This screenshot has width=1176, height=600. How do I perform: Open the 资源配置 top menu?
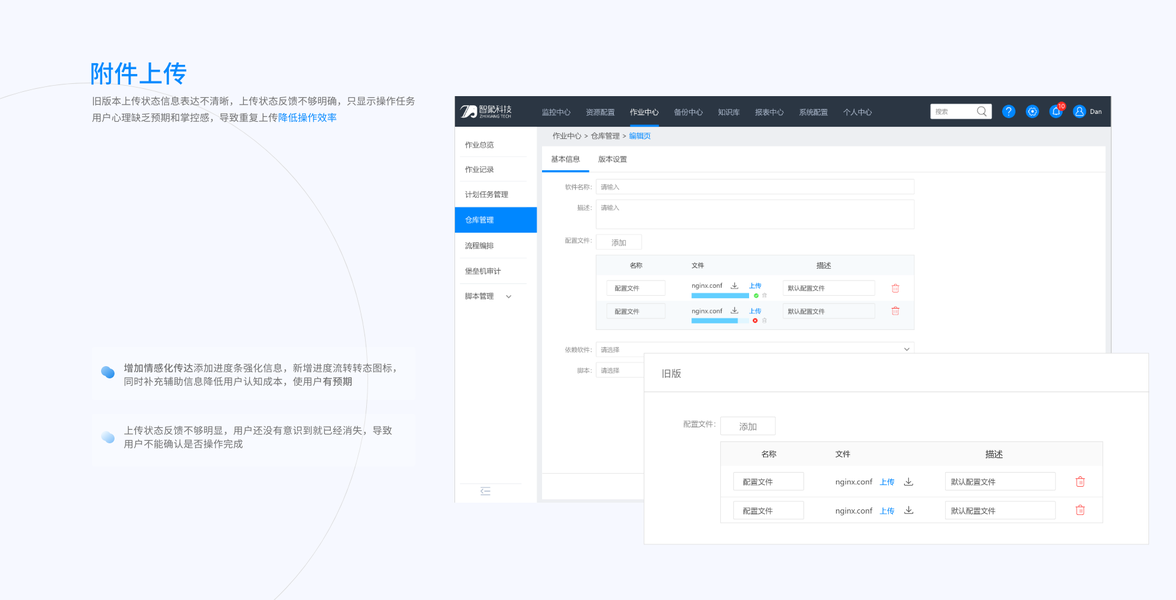pos(600,112)
